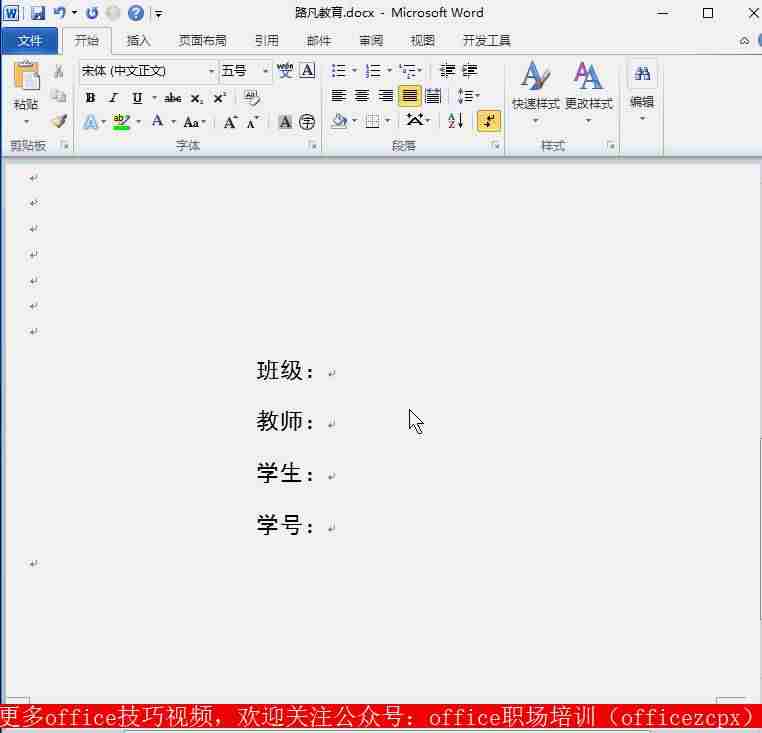Toggle show/hide paragraph marks
This screenshot has height=733, width=762.
click(489, 121)
